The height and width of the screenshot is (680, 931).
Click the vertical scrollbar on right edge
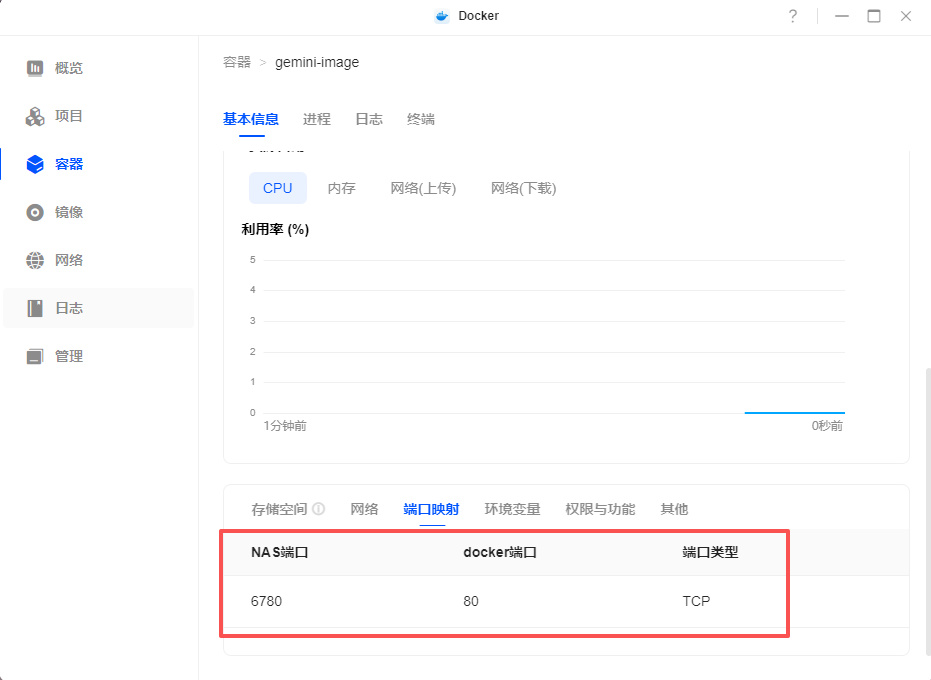click(x=927, y=511)
